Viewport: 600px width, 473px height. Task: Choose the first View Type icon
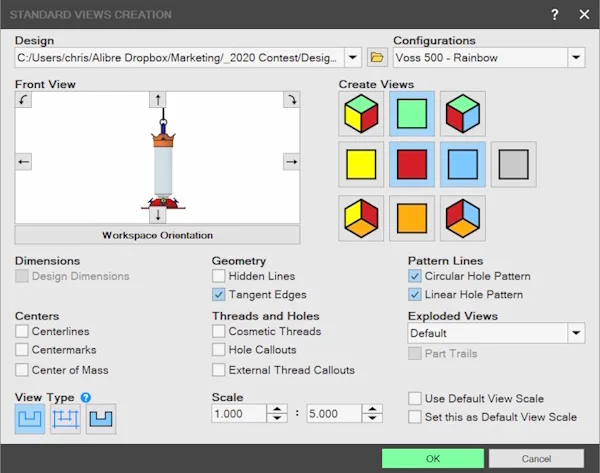pos(30,419)
